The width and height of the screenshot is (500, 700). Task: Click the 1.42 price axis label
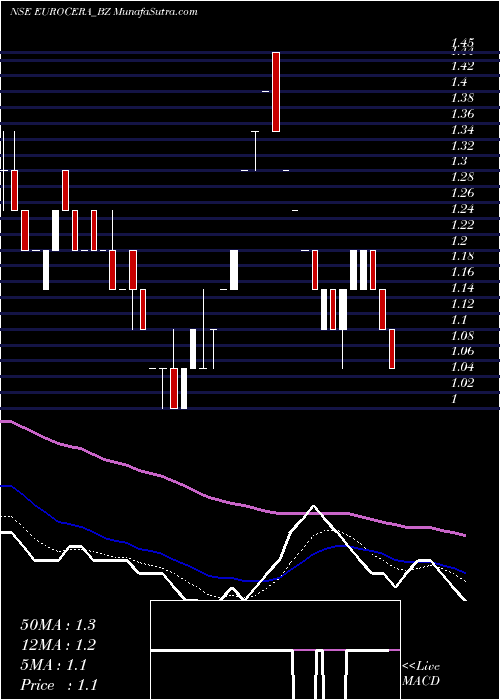462,67
